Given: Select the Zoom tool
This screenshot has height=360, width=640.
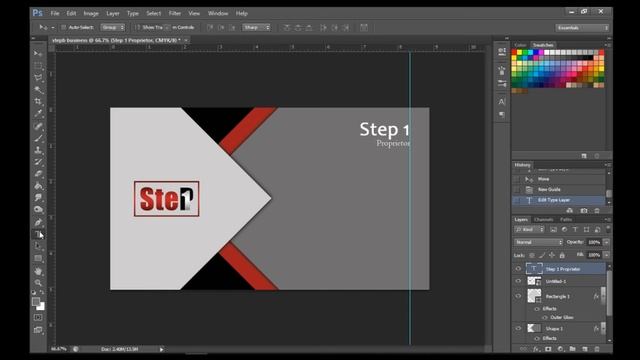Looking at the screenshot, I should pos(38,282).
